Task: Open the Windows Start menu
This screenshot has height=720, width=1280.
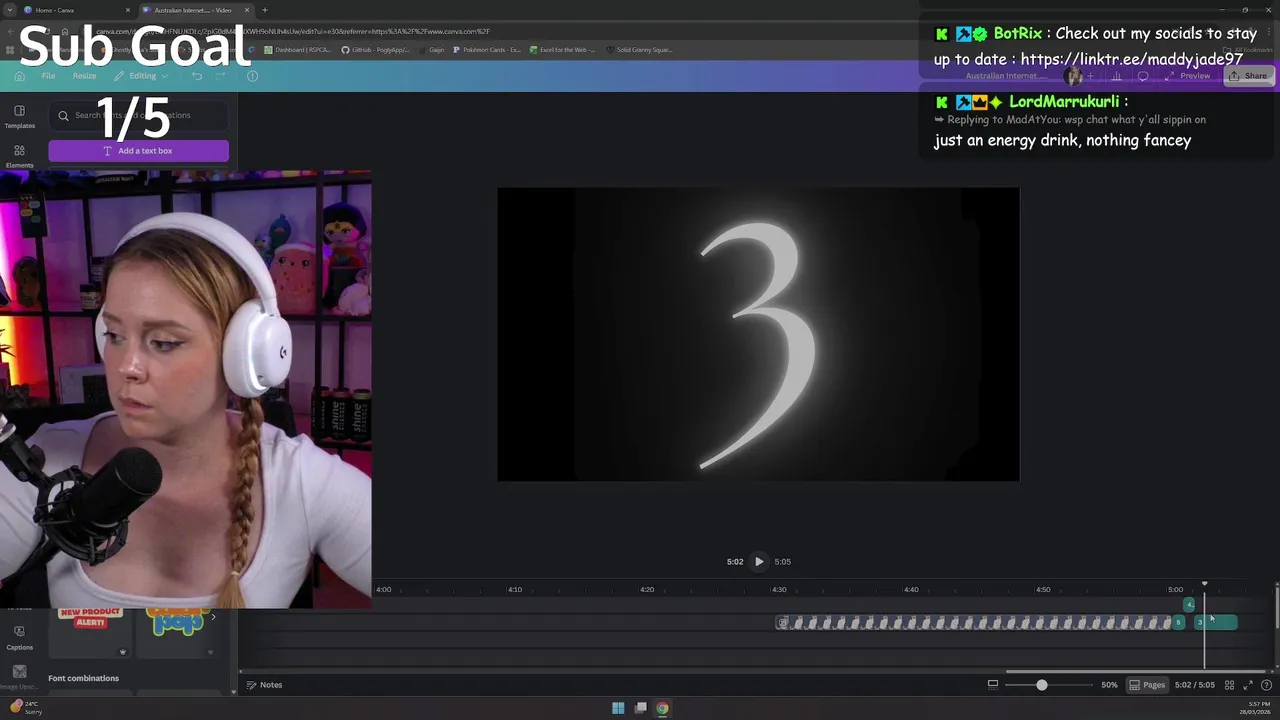Action: click(618, 708)
